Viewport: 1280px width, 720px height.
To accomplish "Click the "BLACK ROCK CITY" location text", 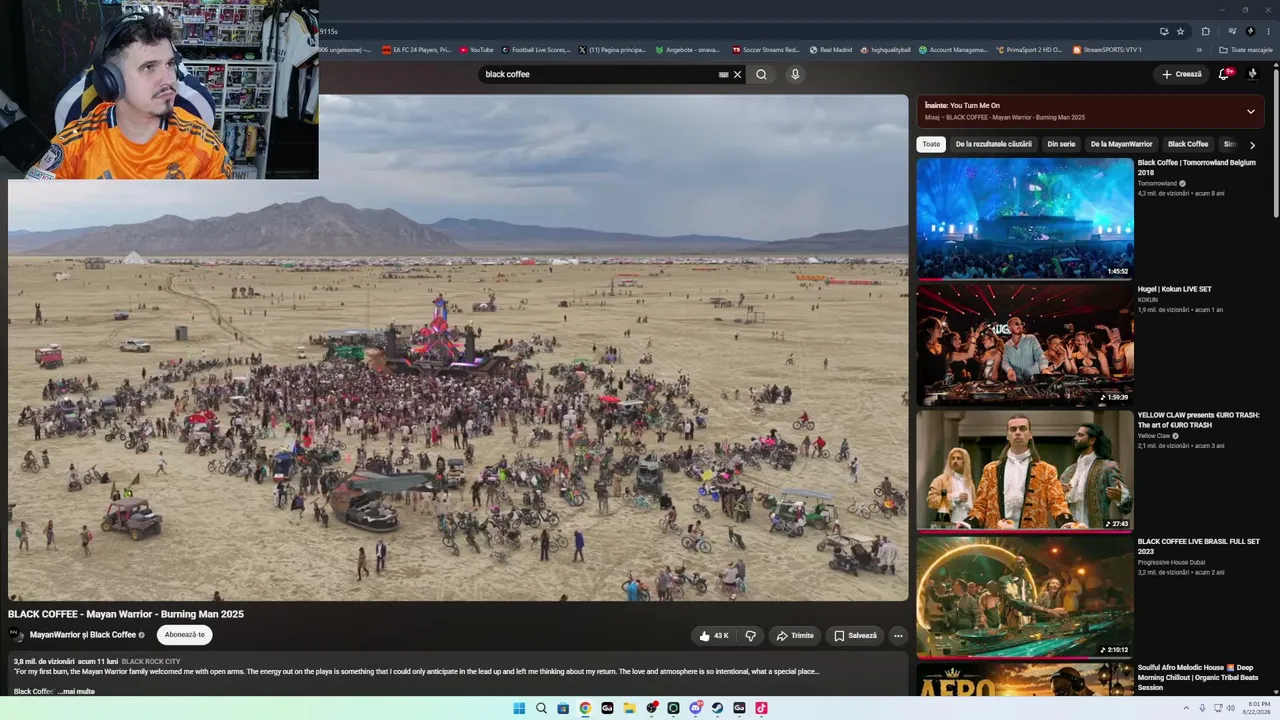I will [151, 662].
